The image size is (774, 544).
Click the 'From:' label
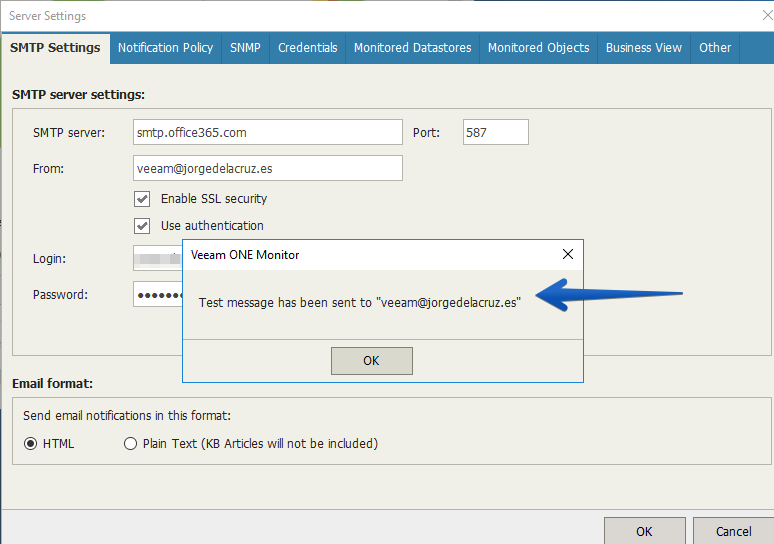tap(48, 169)
